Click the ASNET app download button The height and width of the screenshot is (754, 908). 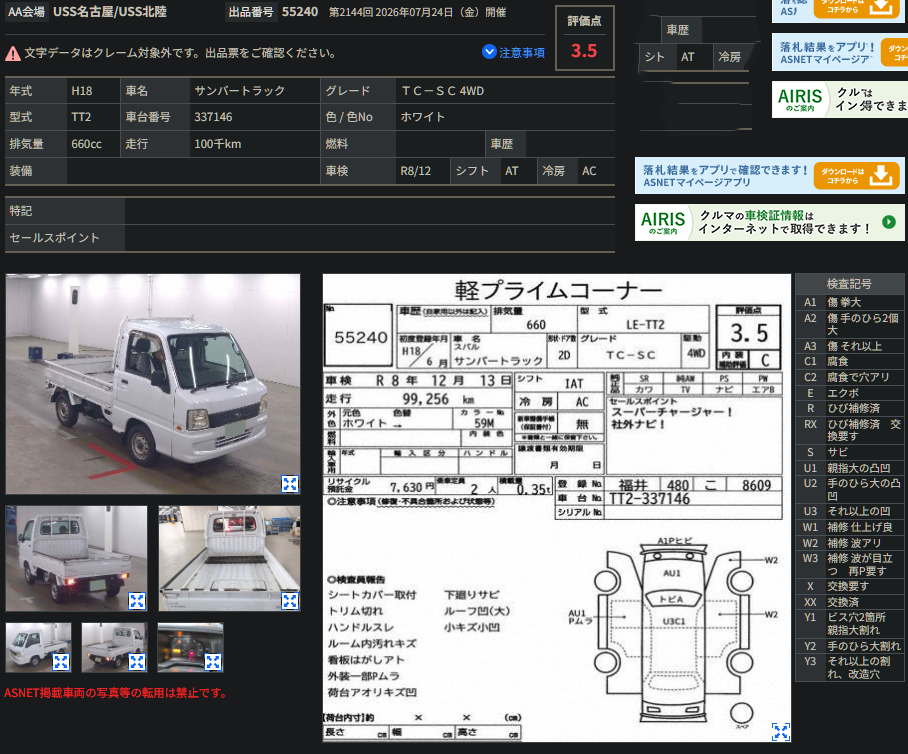tap(856, 176)
